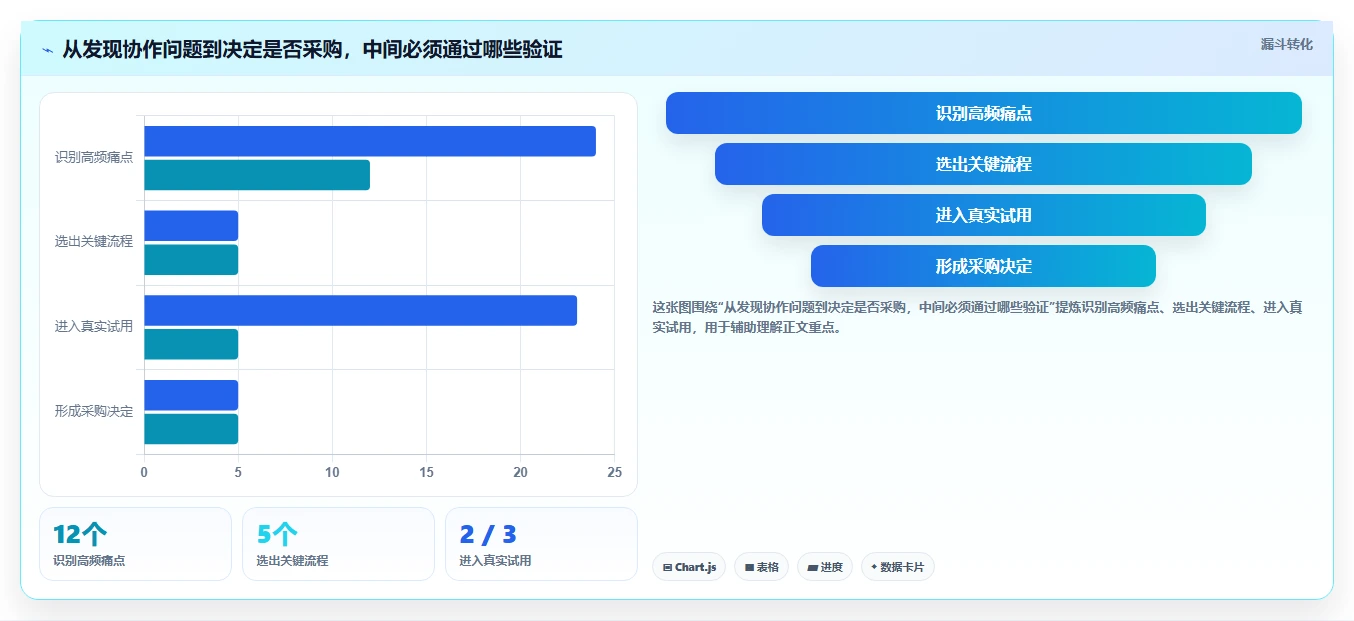Click the teal bar for 形成采购决定
1354x621 pixels.
[191, 429]
